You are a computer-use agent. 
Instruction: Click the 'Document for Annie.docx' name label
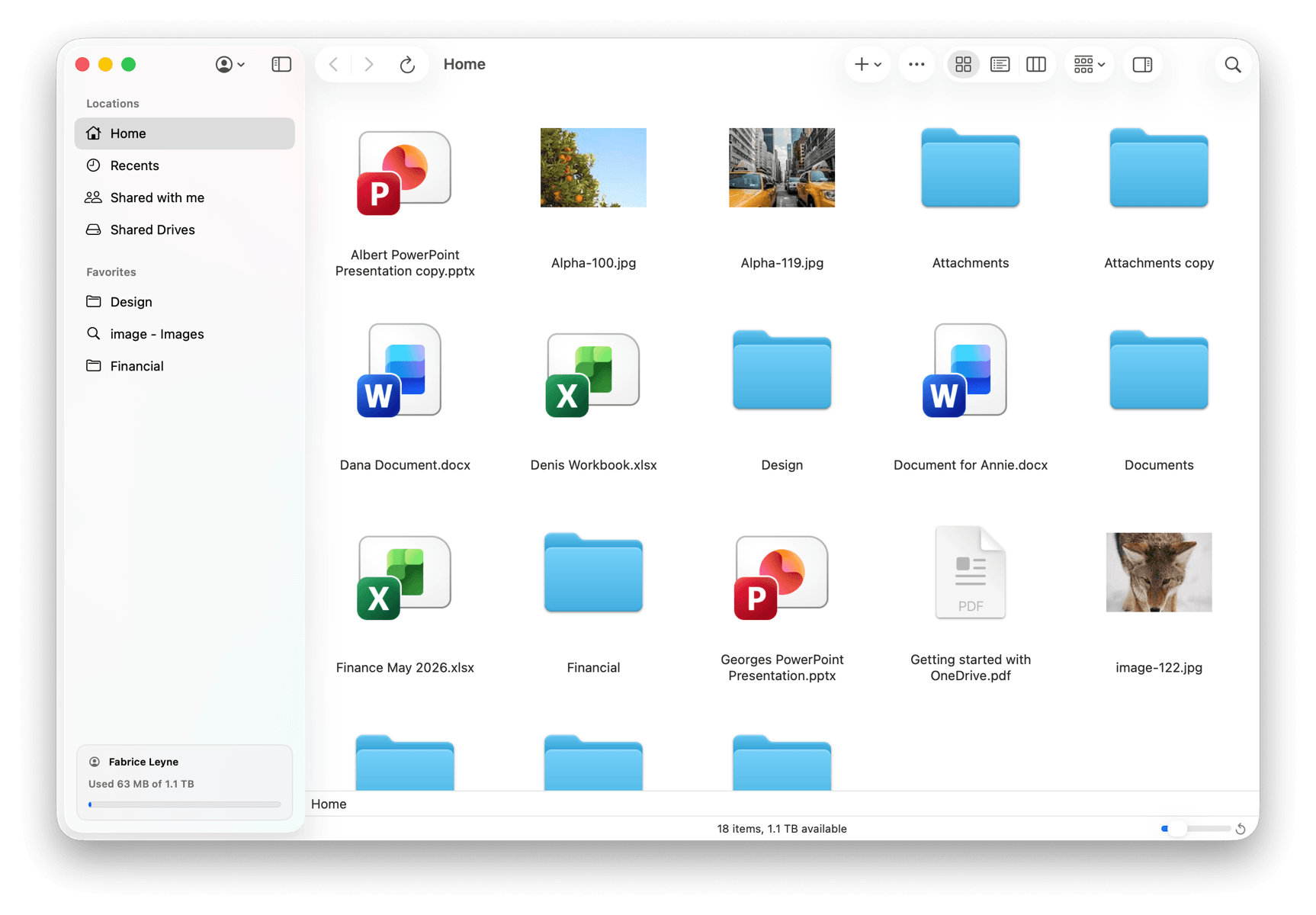pyautogui.click(x=970, y=465)
